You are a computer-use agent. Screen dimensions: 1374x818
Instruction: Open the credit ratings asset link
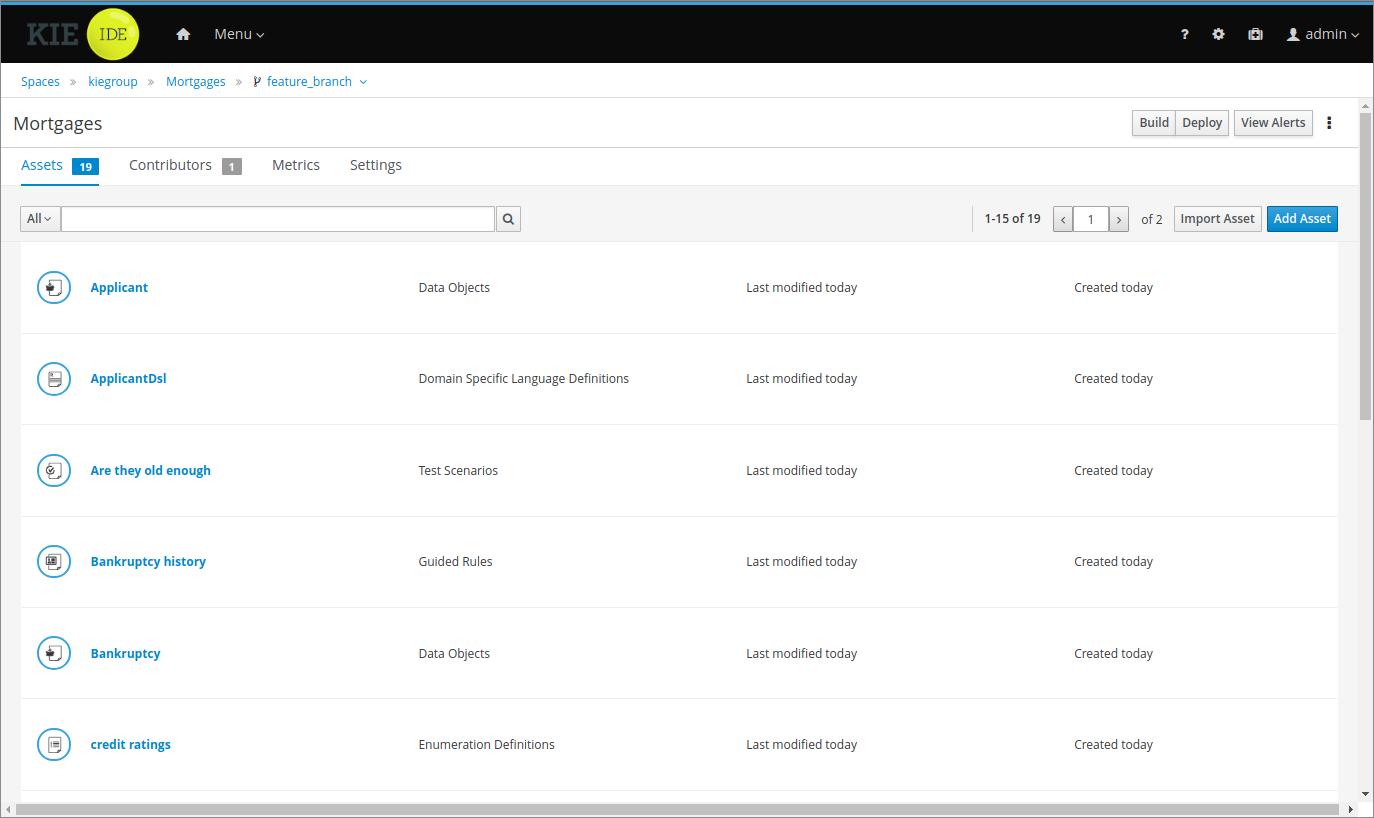click(131, 745)
